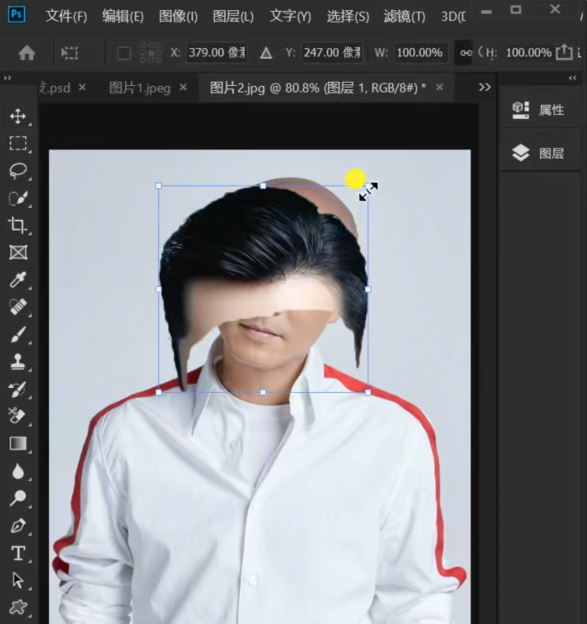Select the Clone Stamp tool

click(x=18, y=362)
